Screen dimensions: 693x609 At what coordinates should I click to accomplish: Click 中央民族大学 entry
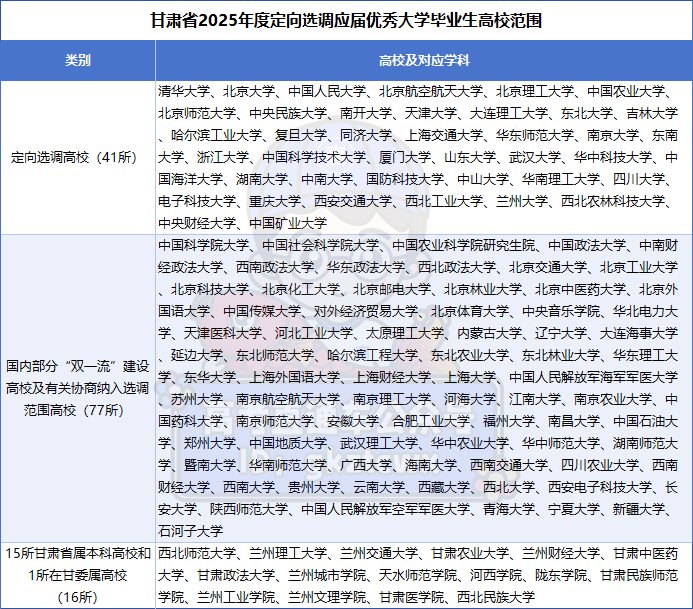(288, 114)
